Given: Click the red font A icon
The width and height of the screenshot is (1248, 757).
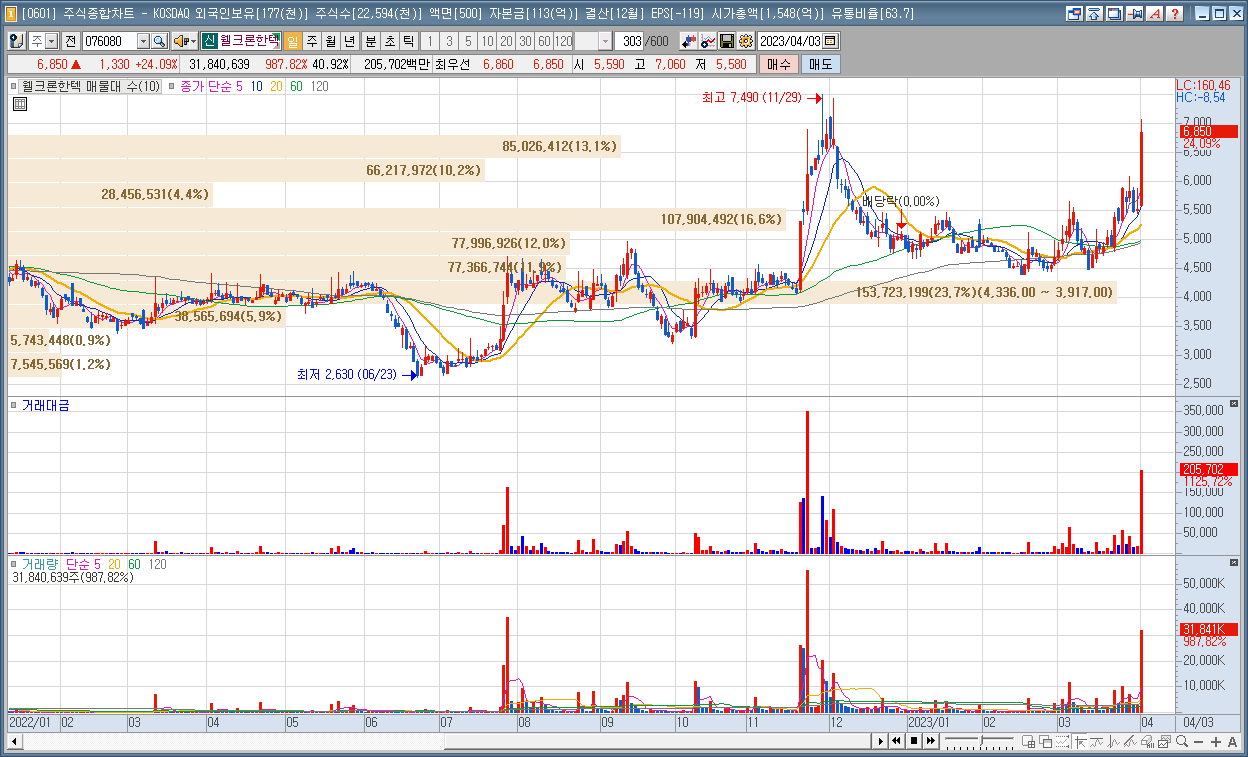Looking at the screenshot, I should [x=1154, y=14].
